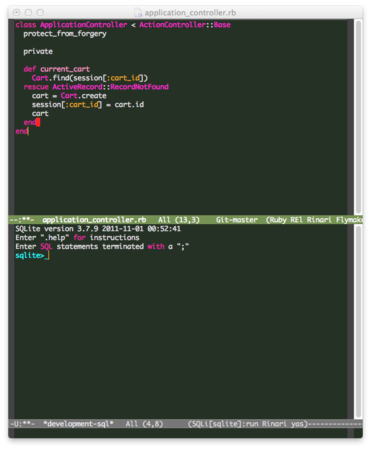Click the word private in the code
Screen dimensions: 371x450
tap(38, 52)
